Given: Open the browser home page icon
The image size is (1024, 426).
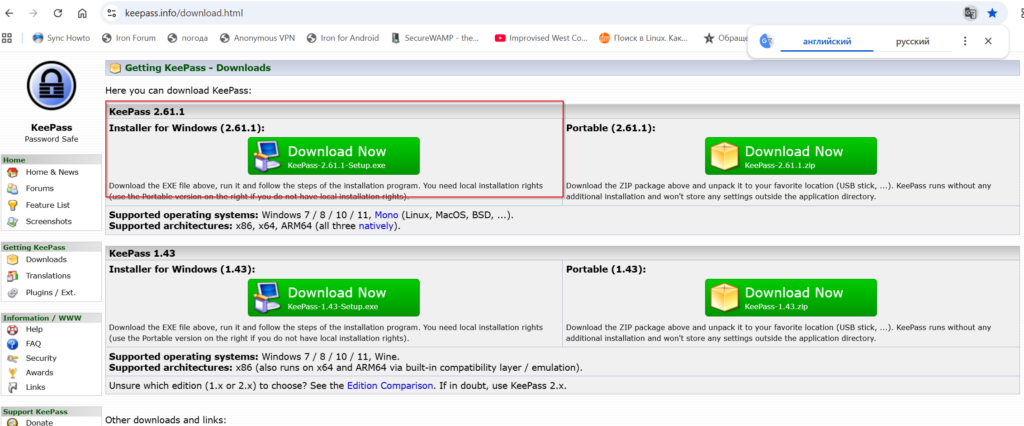Looking at the screenshot, I should [x=82, y=13].
